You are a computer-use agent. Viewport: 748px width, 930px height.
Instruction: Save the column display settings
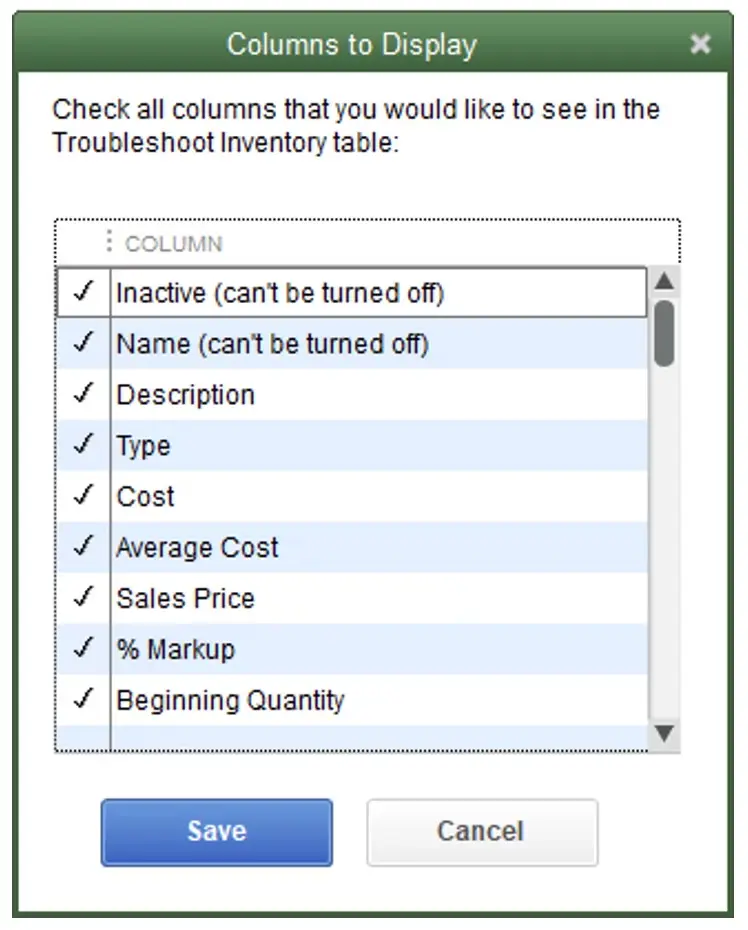tap(216, 831)
